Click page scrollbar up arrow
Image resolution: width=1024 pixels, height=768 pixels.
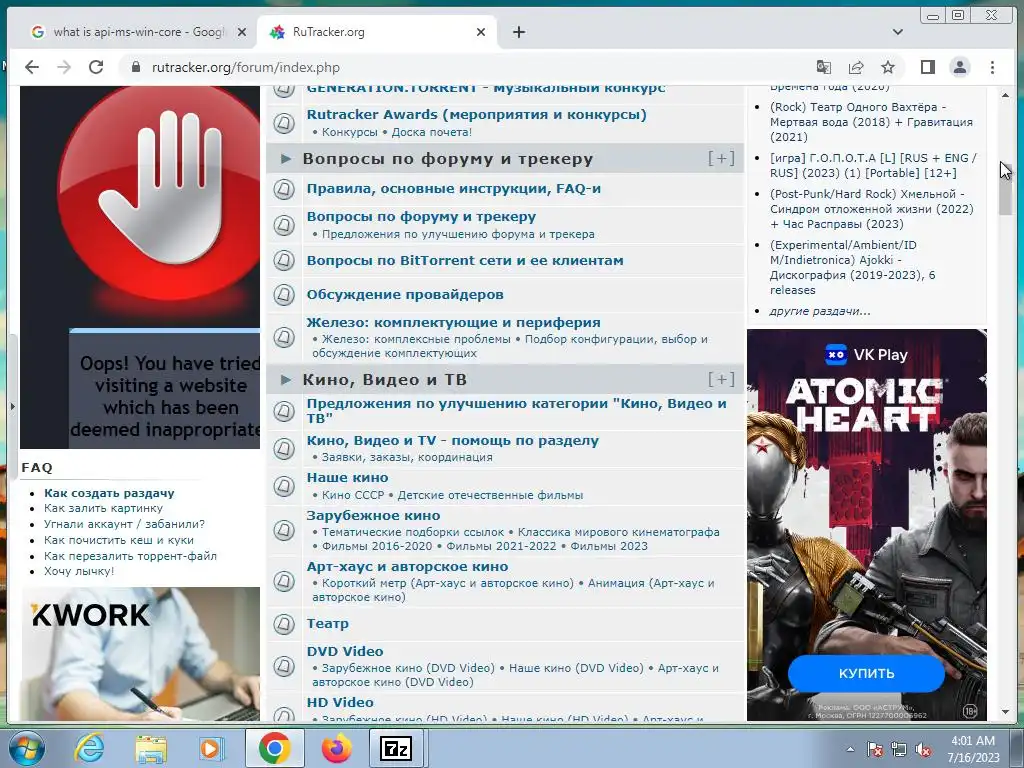click(1005, 95)
